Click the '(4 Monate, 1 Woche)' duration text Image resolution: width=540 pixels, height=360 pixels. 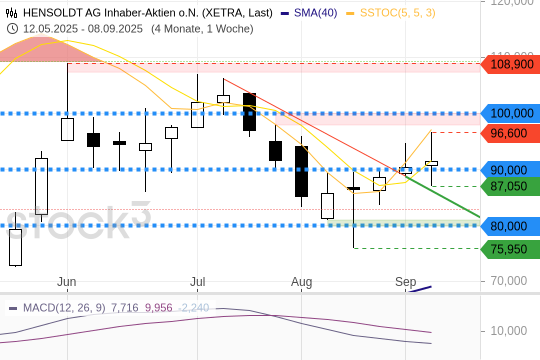coord(202,29)
